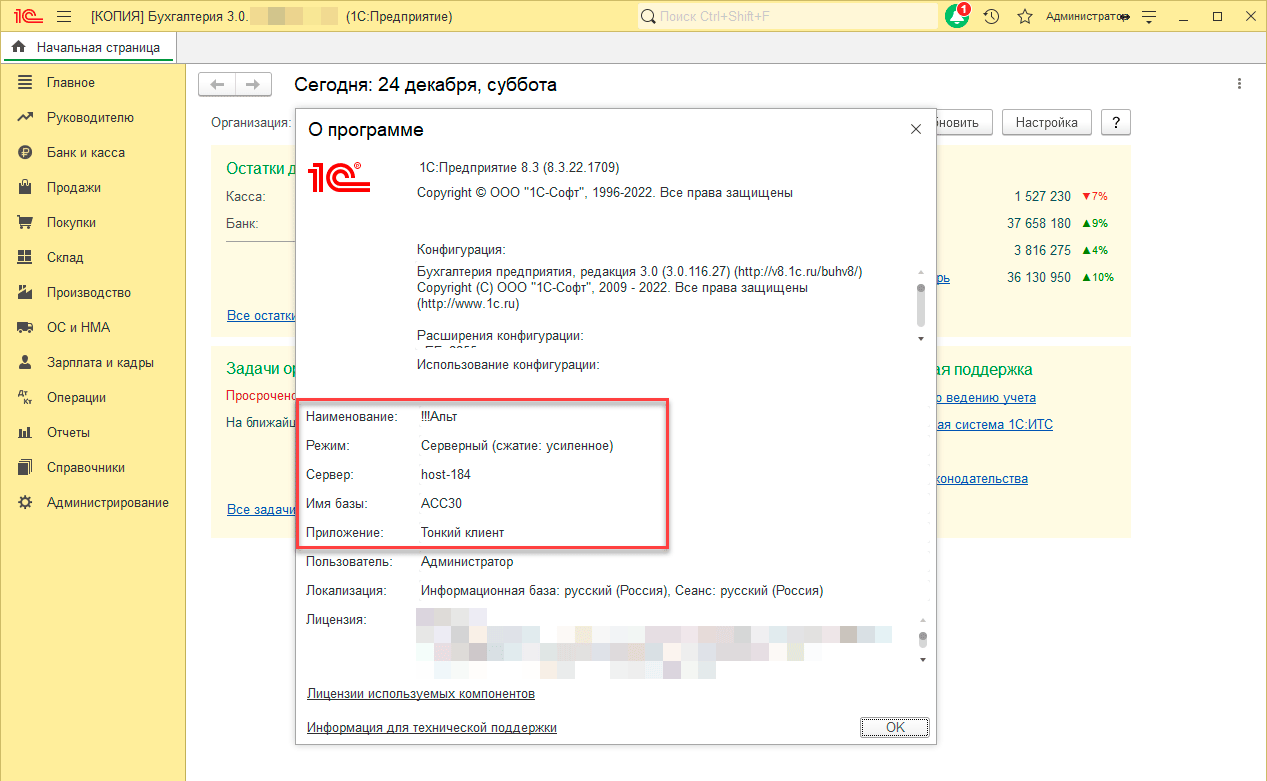Click the Настройка button
Screen dimensions: 1267x781
click(x=1046, y=122)
